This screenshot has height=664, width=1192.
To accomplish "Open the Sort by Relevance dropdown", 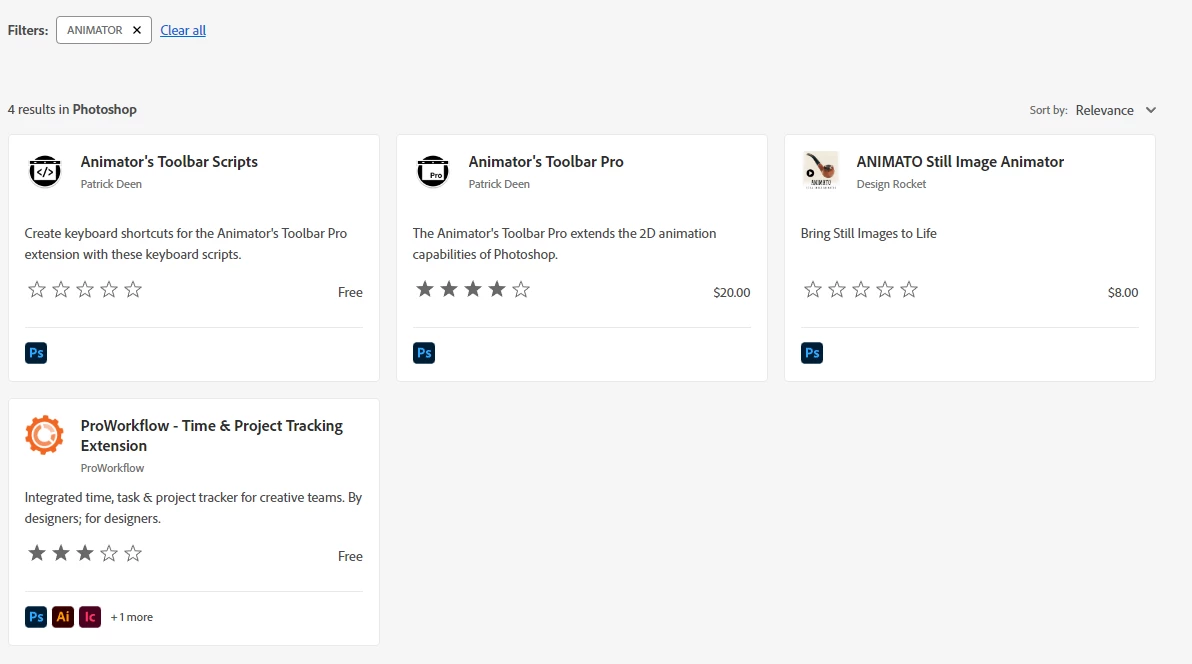I will pyautogui.click(x=1115, y=110).
